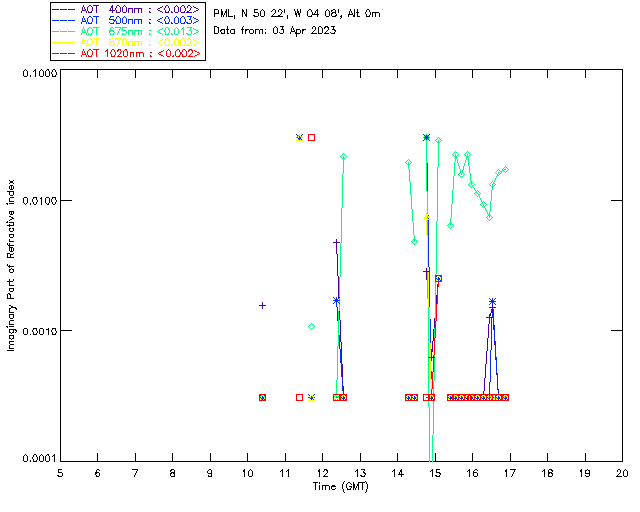Viewport: 640px width, 512px height.
Task: Click the x-axis tick label 8
Action: click(x=173, y=473)
